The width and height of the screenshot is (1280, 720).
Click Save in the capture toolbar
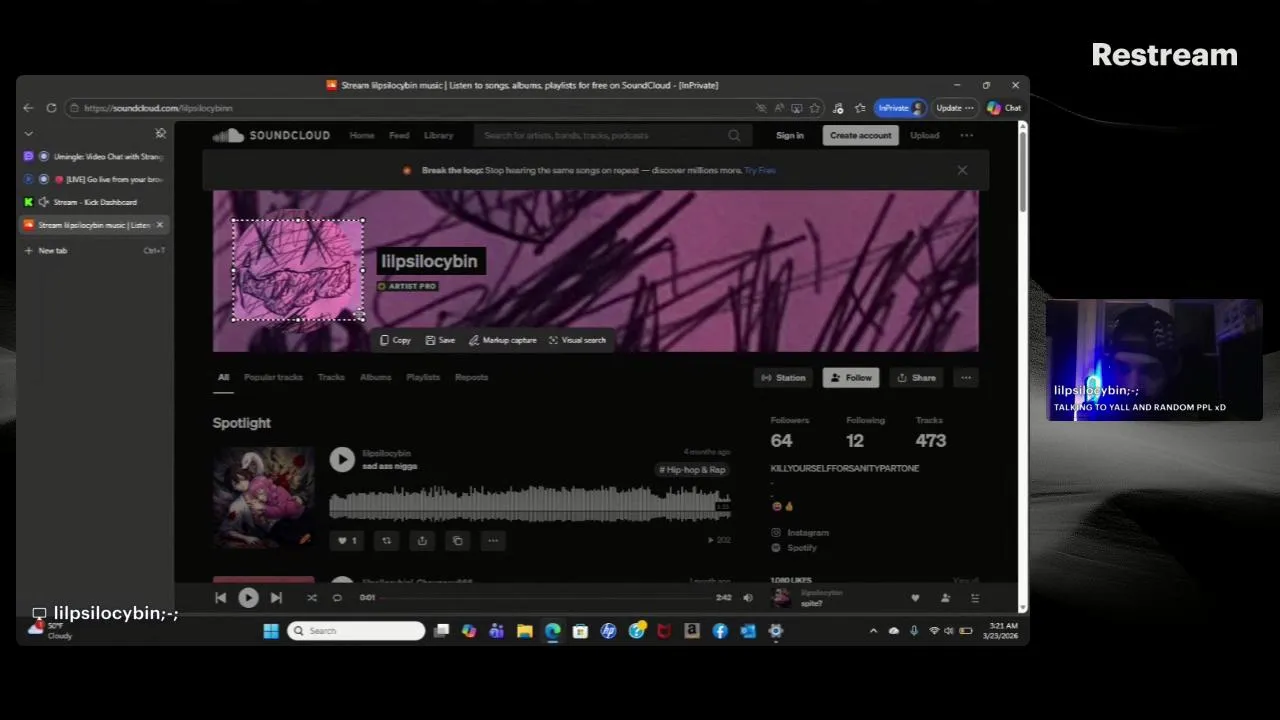click(x=440, y=340)
